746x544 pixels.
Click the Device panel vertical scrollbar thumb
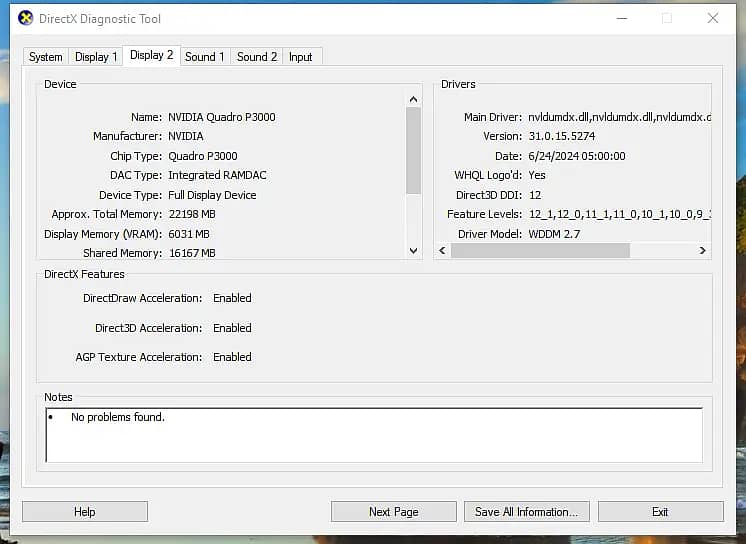(x=414, y=150)
